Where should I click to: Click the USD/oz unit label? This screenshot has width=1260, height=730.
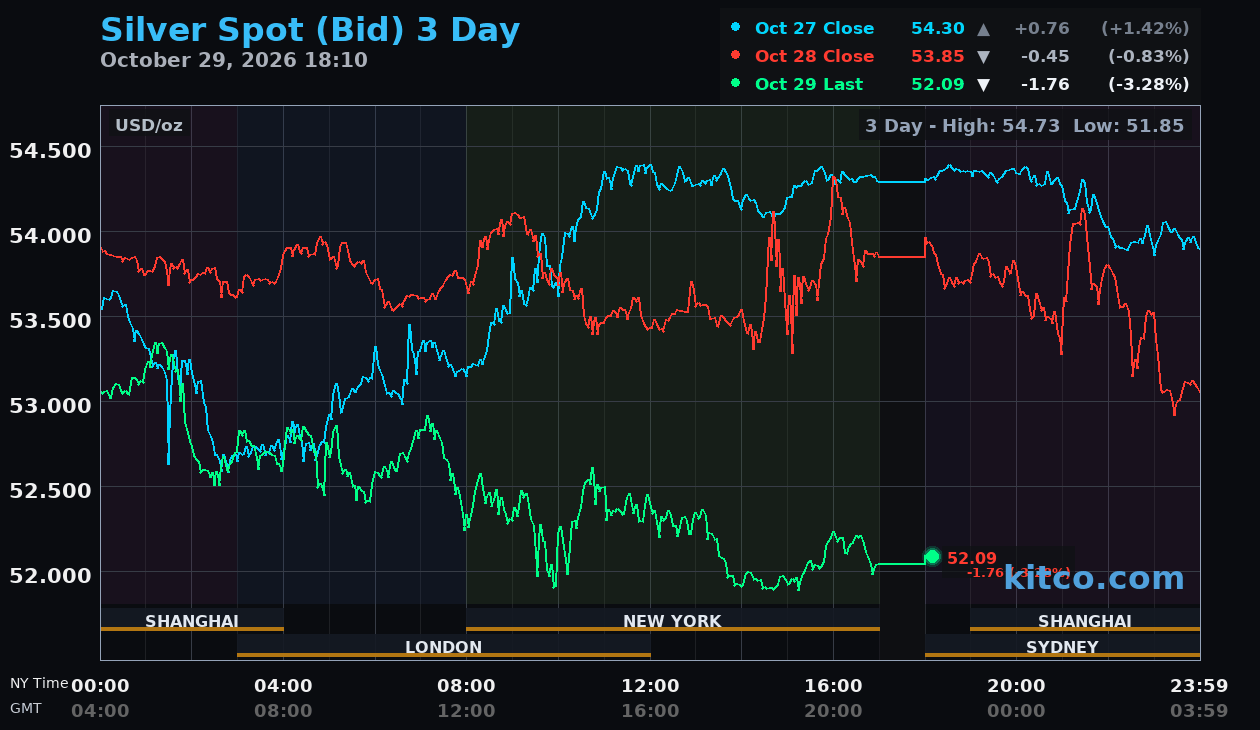[149, 126]
